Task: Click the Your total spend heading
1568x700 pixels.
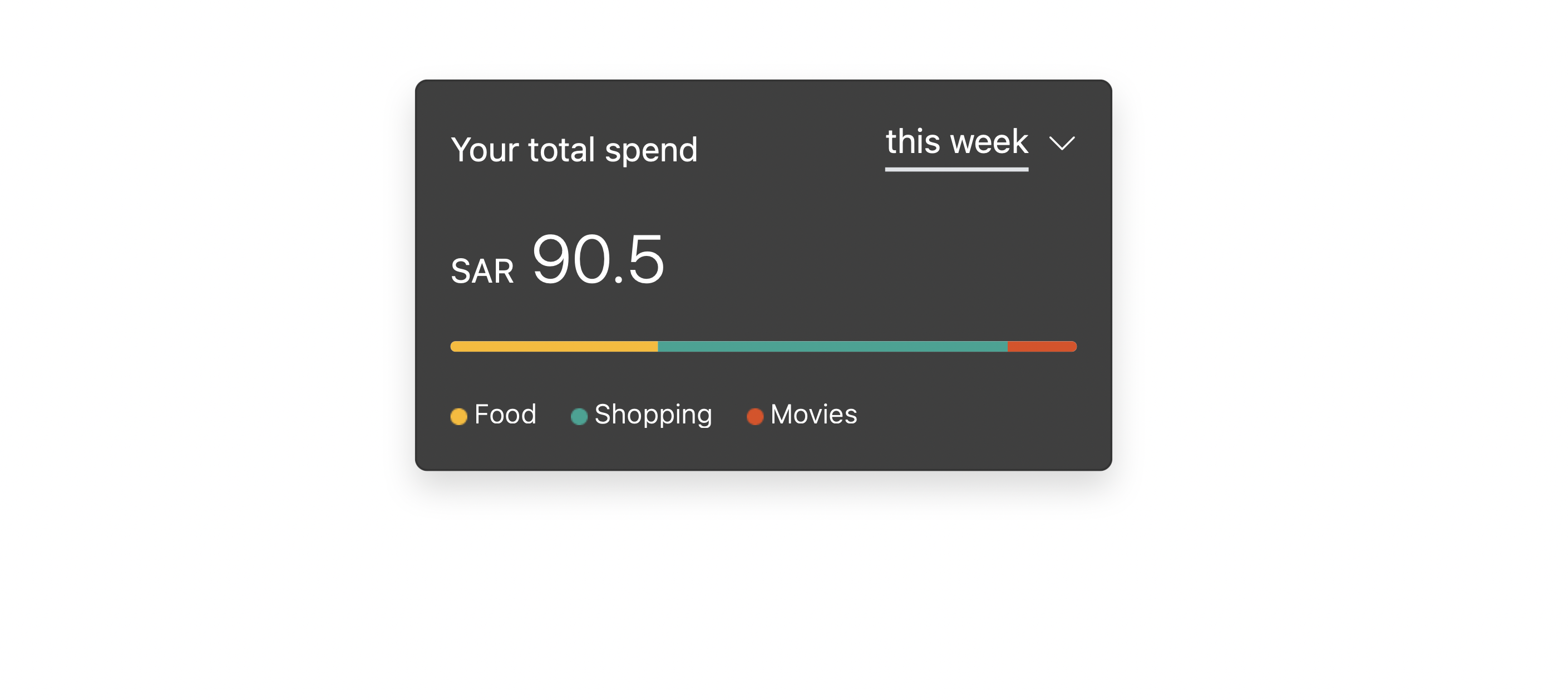Action: click(x=576, y=149)
